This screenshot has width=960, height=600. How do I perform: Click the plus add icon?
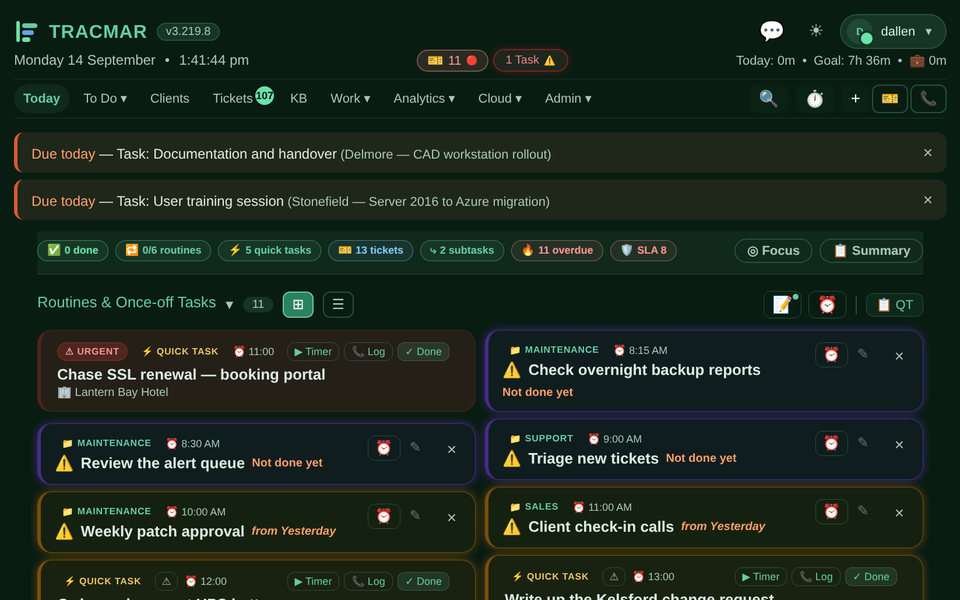pyautogui.click(x=855, y=99)
